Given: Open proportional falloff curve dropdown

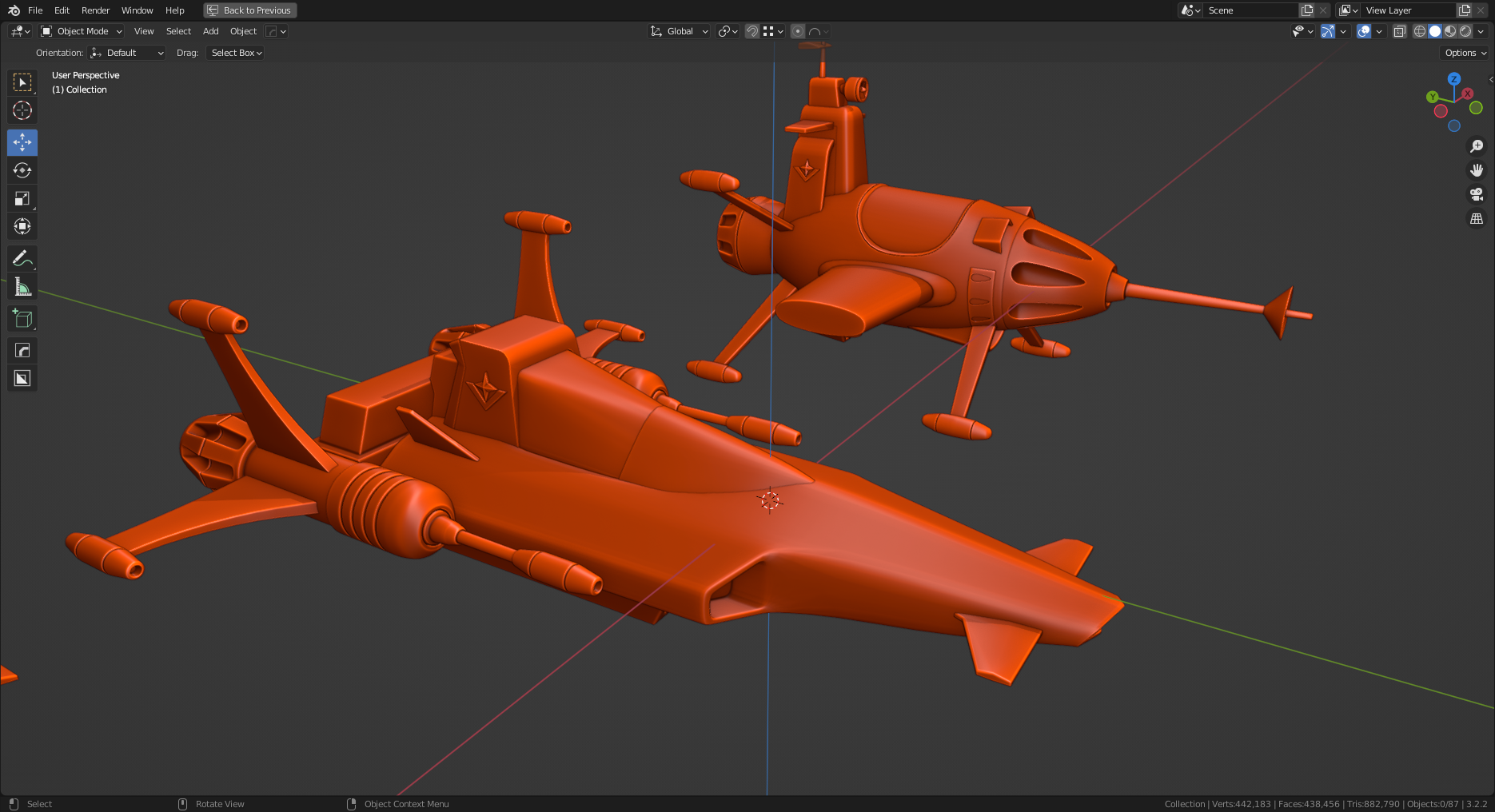Looking at the screenshot, I should (x=819, y=31).
